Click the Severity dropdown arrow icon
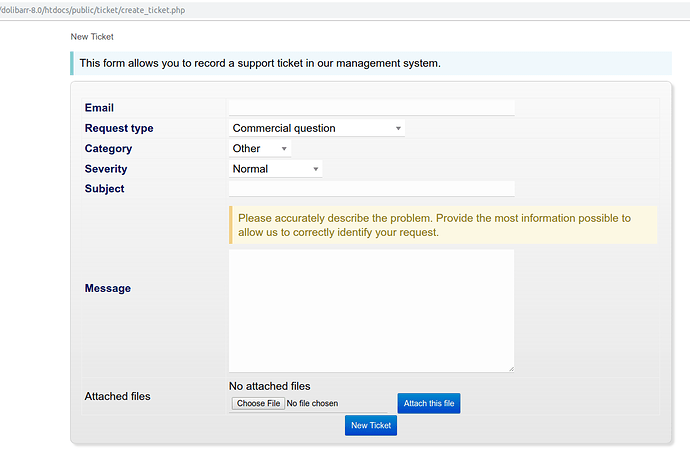 coord(316,169)
